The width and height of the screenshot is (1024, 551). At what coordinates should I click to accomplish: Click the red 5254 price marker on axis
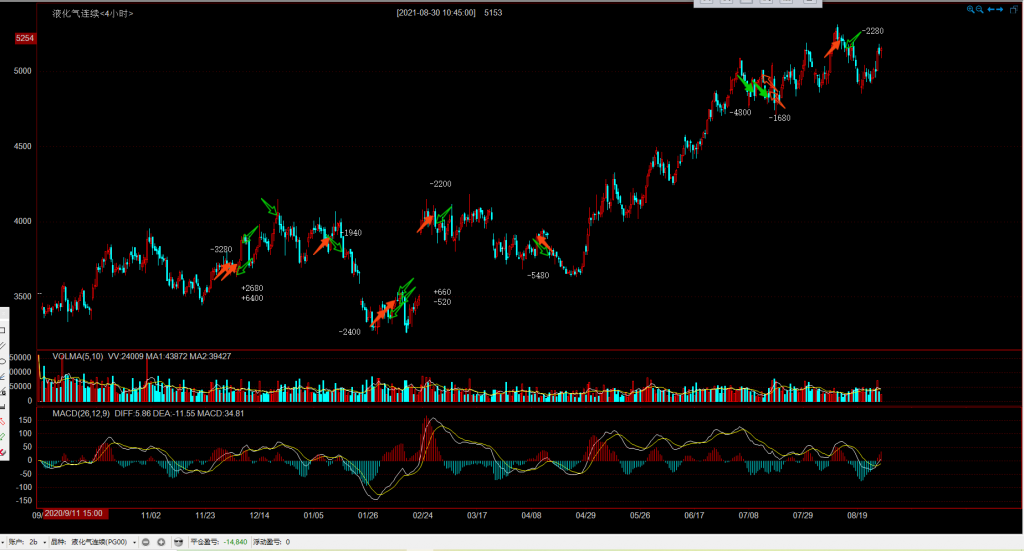coord(25,38)
